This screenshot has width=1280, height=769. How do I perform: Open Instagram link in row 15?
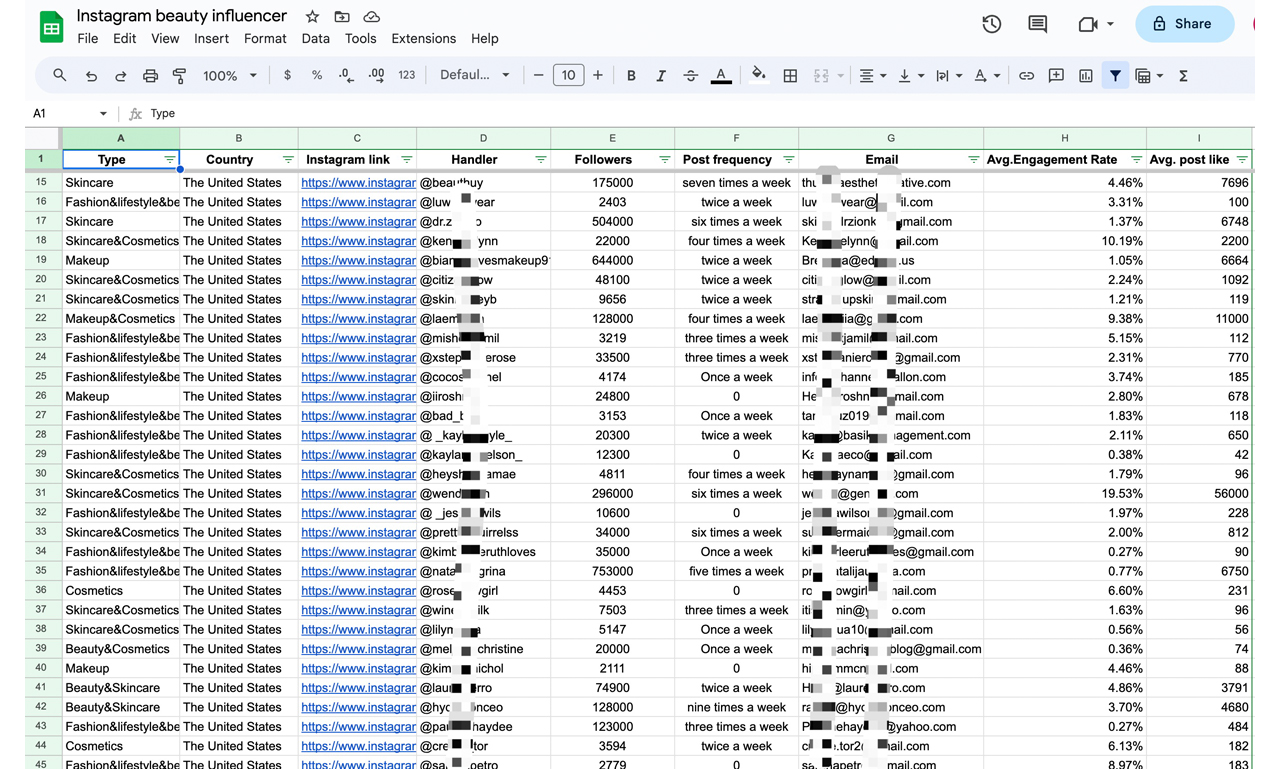click(358, 183)
